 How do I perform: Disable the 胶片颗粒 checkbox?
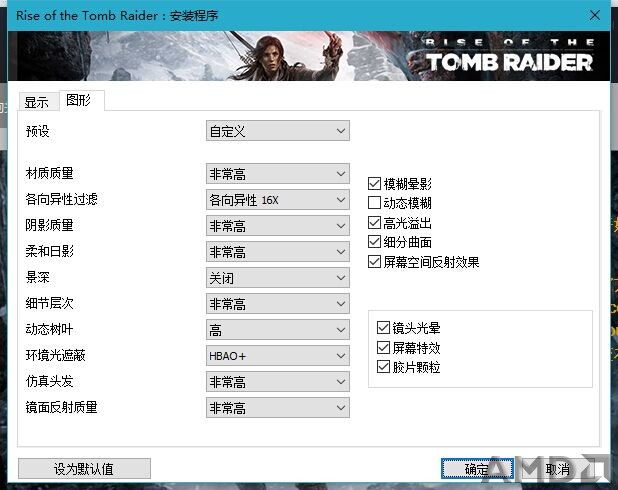pos(383,367)
